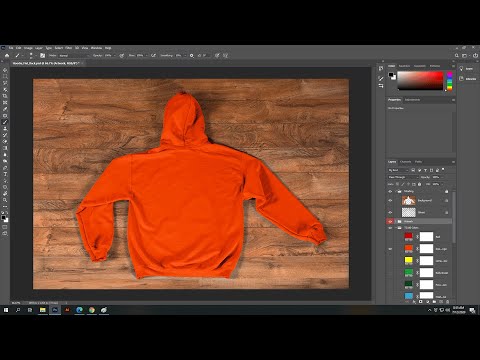Open the Window menu
The image size is (480, 360).
coord(96,48)
